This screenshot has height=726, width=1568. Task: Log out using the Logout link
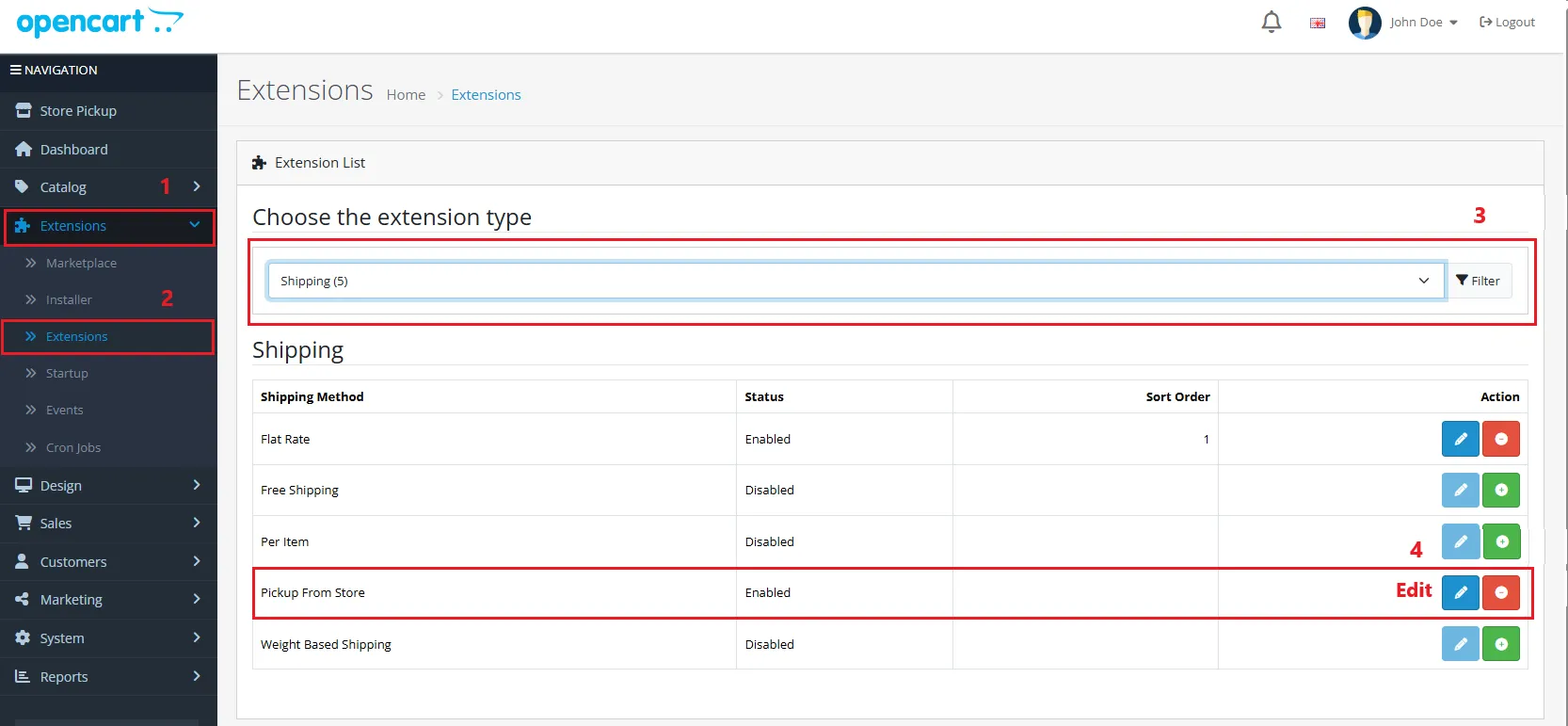click(x=1507, y=23)
